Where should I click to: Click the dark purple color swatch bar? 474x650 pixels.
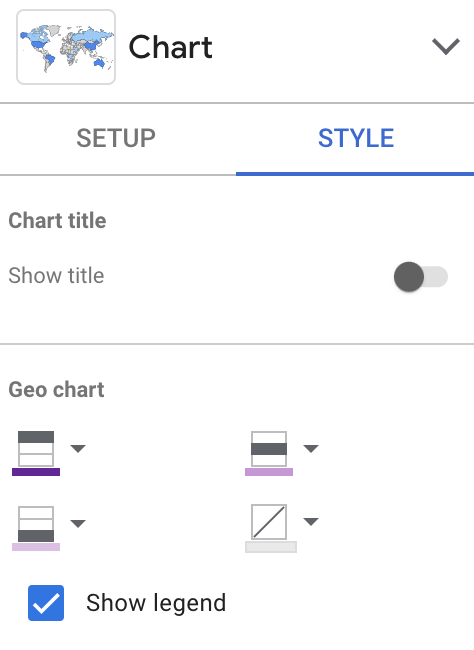click(x=36, y=472)
